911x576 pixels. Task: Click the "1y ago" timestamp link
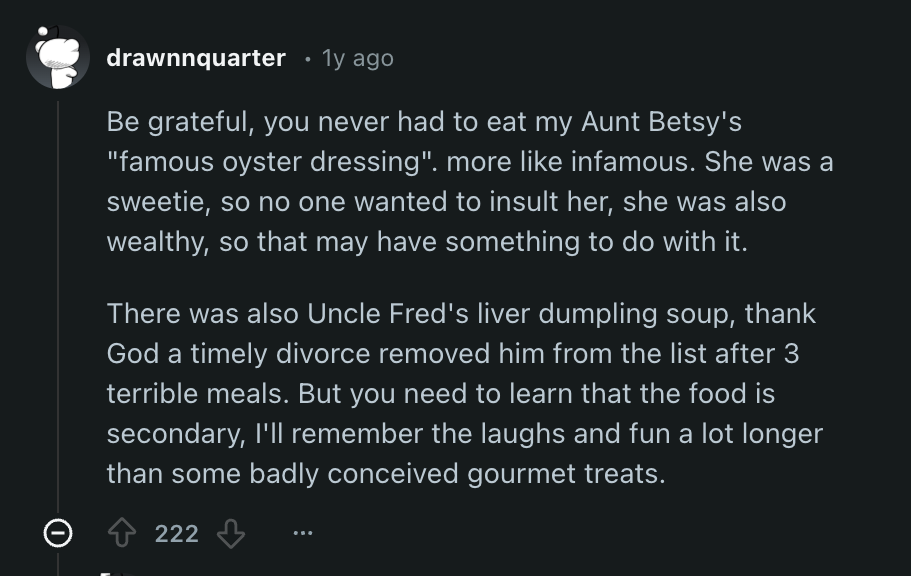tap(357, 58)
